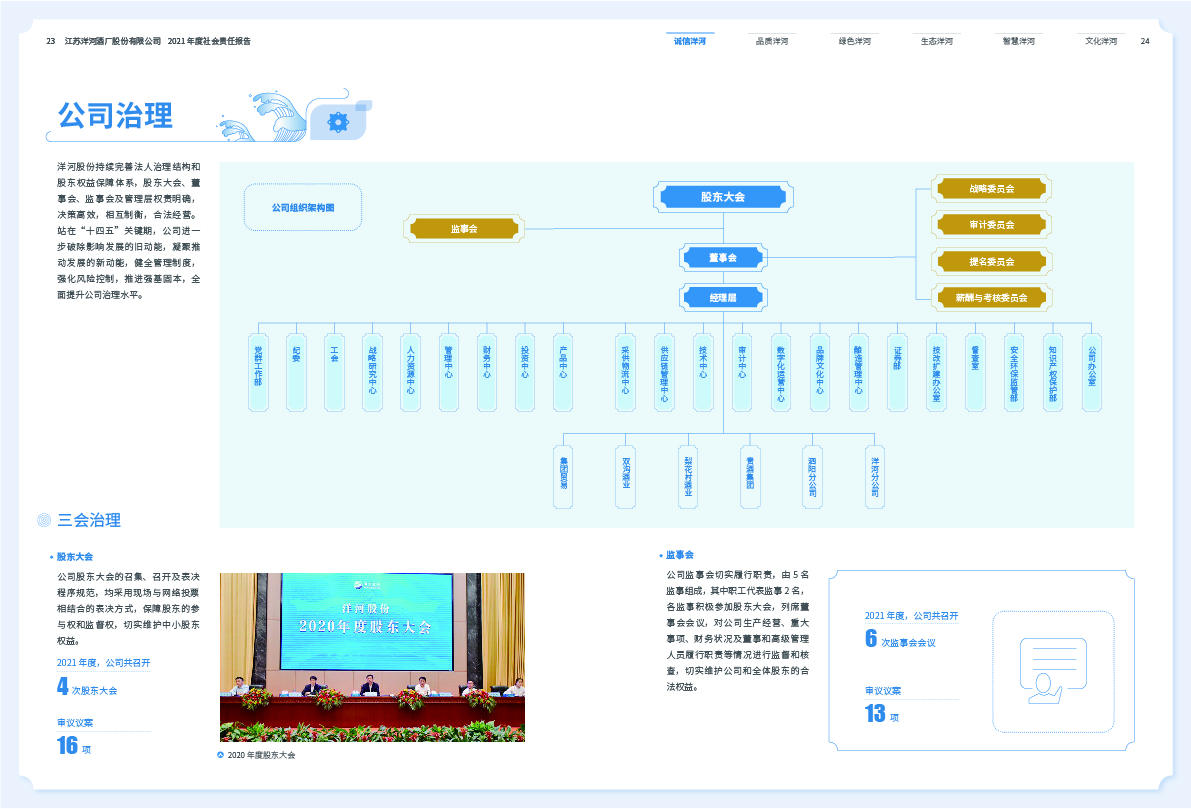Image resolution: width=1191 pixels, height=809 pixels.
Task: Select the 薪酬与考核委员会 box
Action: (x=990, y=297)
